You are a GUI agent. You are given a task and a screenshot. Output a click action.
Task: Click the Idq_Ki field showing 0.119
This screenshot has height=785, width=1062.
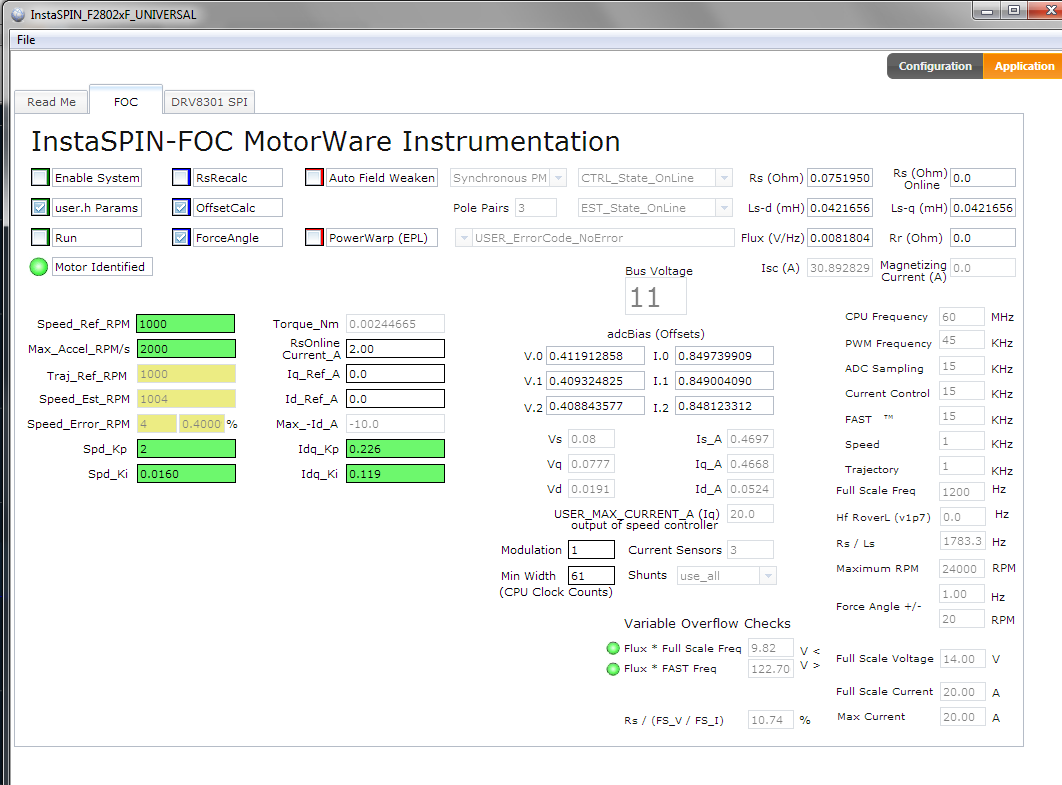coord(396,474)
